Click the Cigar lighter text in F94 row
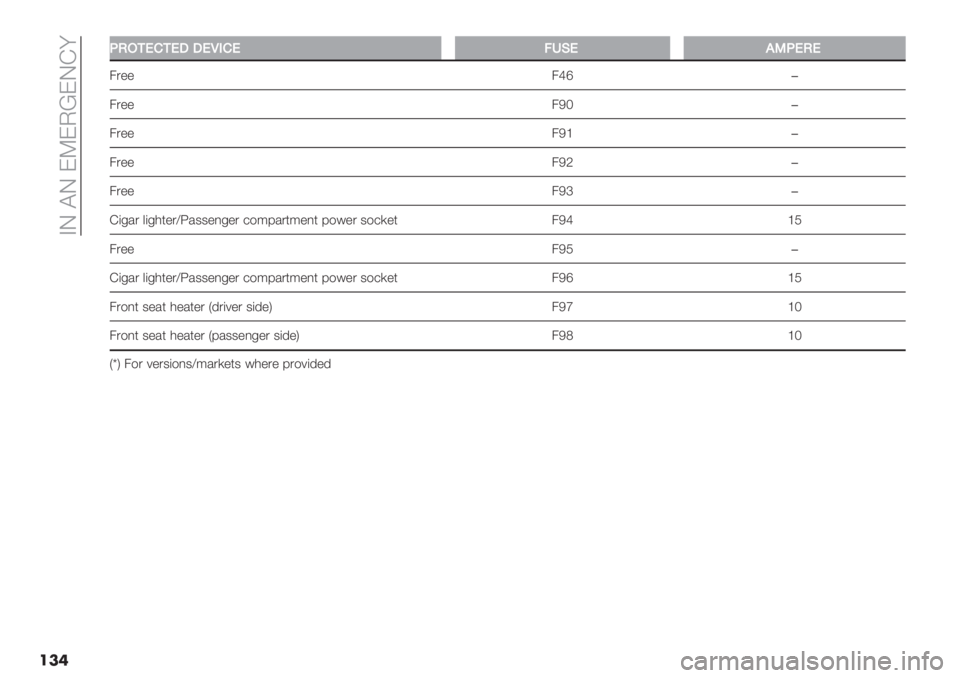 (253, 220)
